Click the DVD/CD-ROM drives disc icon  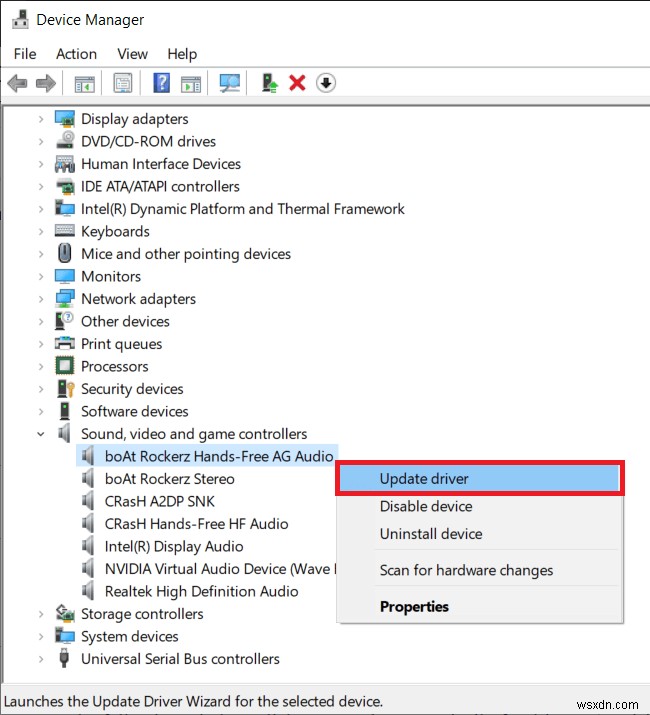click(65, 141)
